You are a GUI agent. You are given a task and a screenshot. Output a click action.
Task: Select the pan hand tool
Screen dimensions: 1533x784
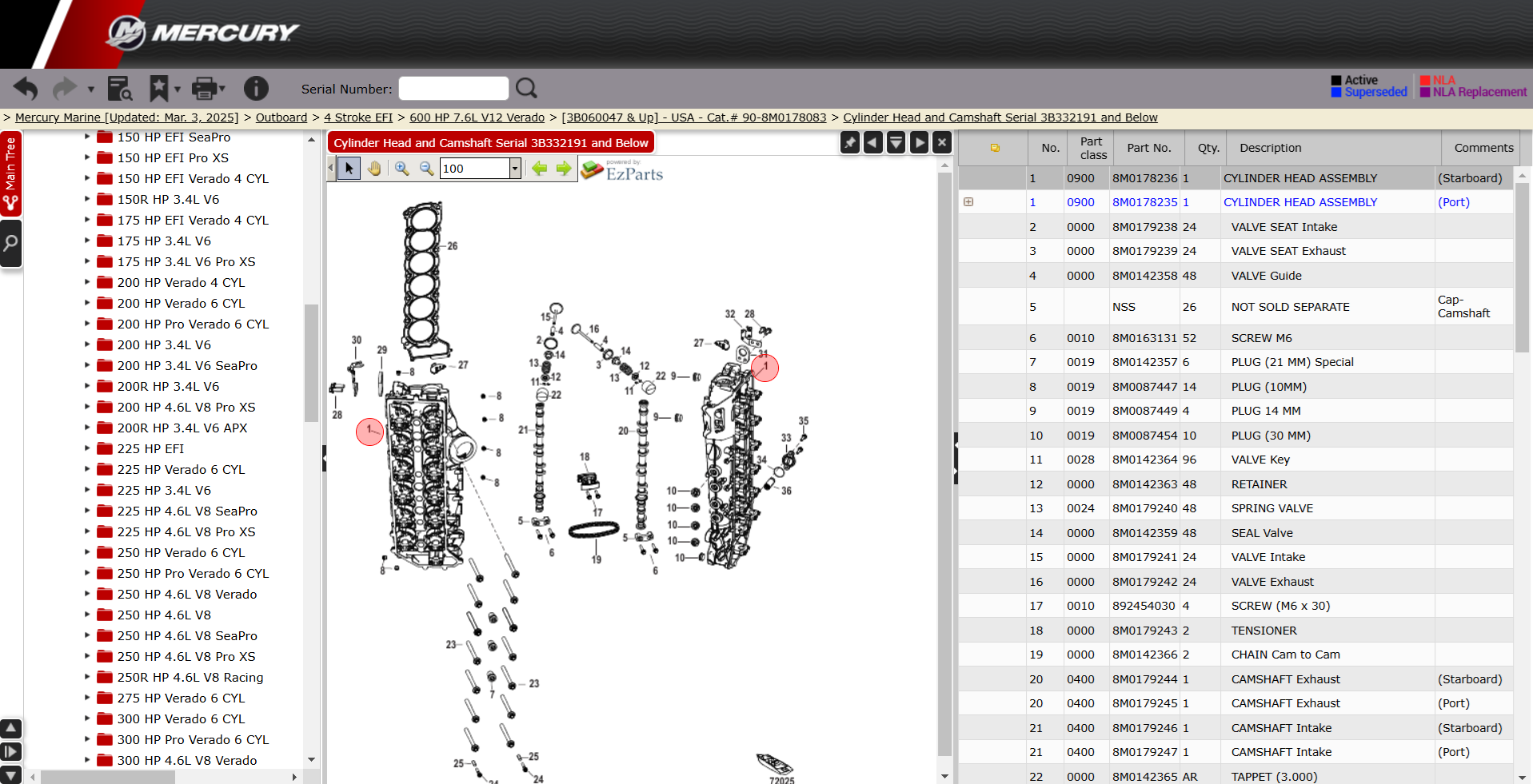pos(374,168)
